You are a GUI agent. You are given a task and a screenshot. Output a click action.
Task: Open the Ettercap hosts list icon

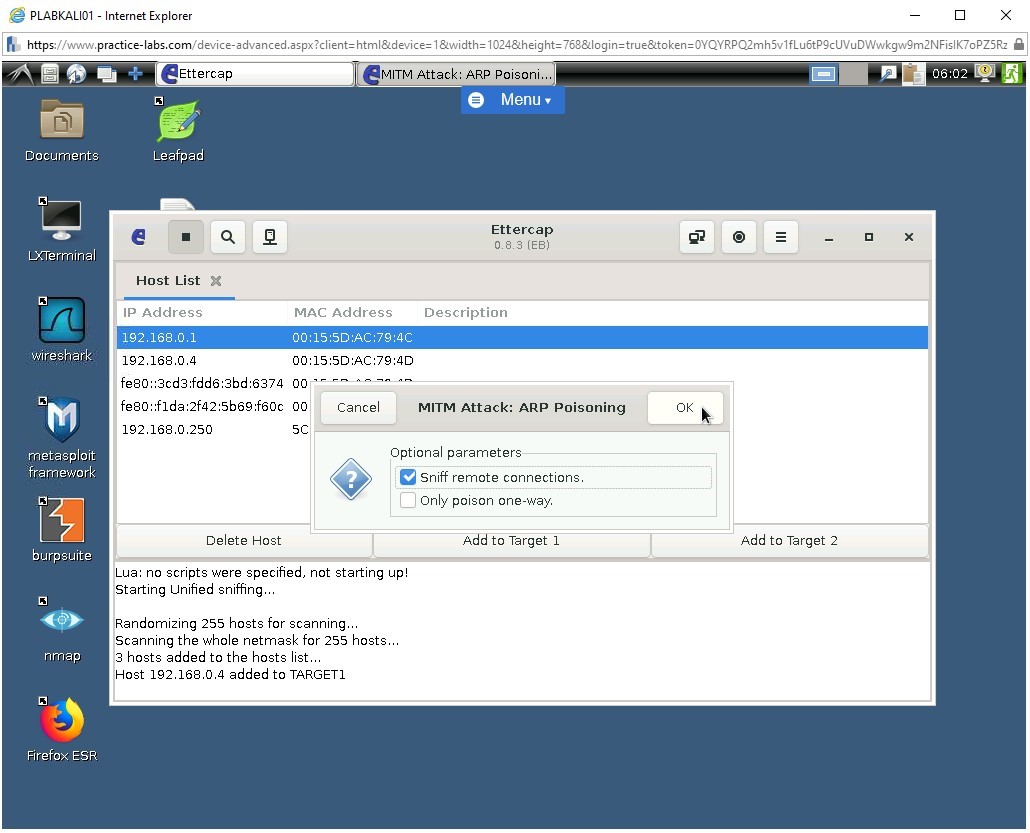click(x=269, y=237)
